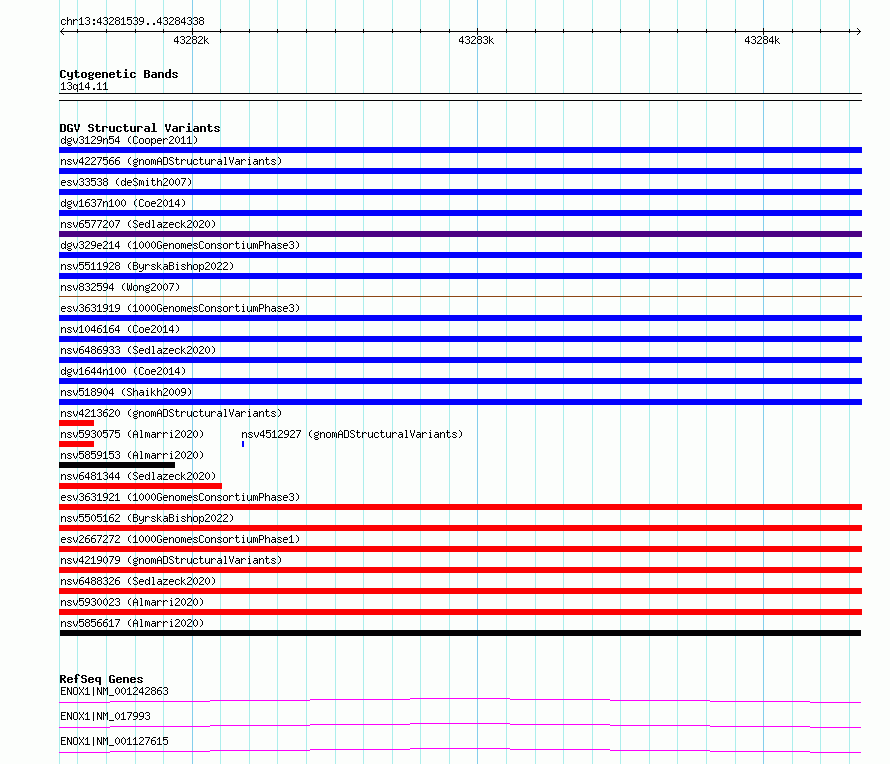Select the nsv6488326 (Sedlazeck2020) label

click(138, 581)
